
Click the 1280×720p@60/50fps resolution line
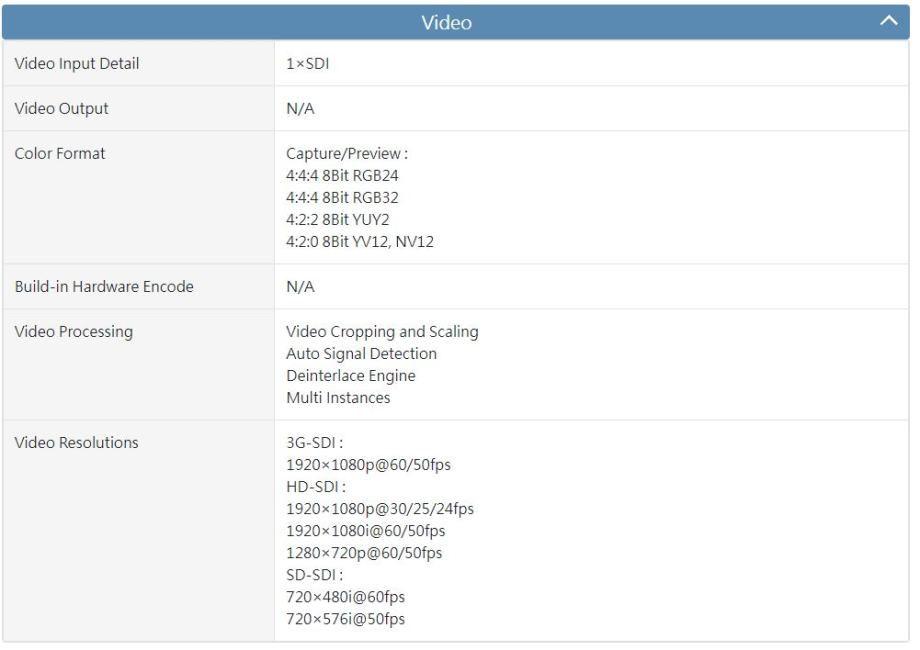point(364,553)
